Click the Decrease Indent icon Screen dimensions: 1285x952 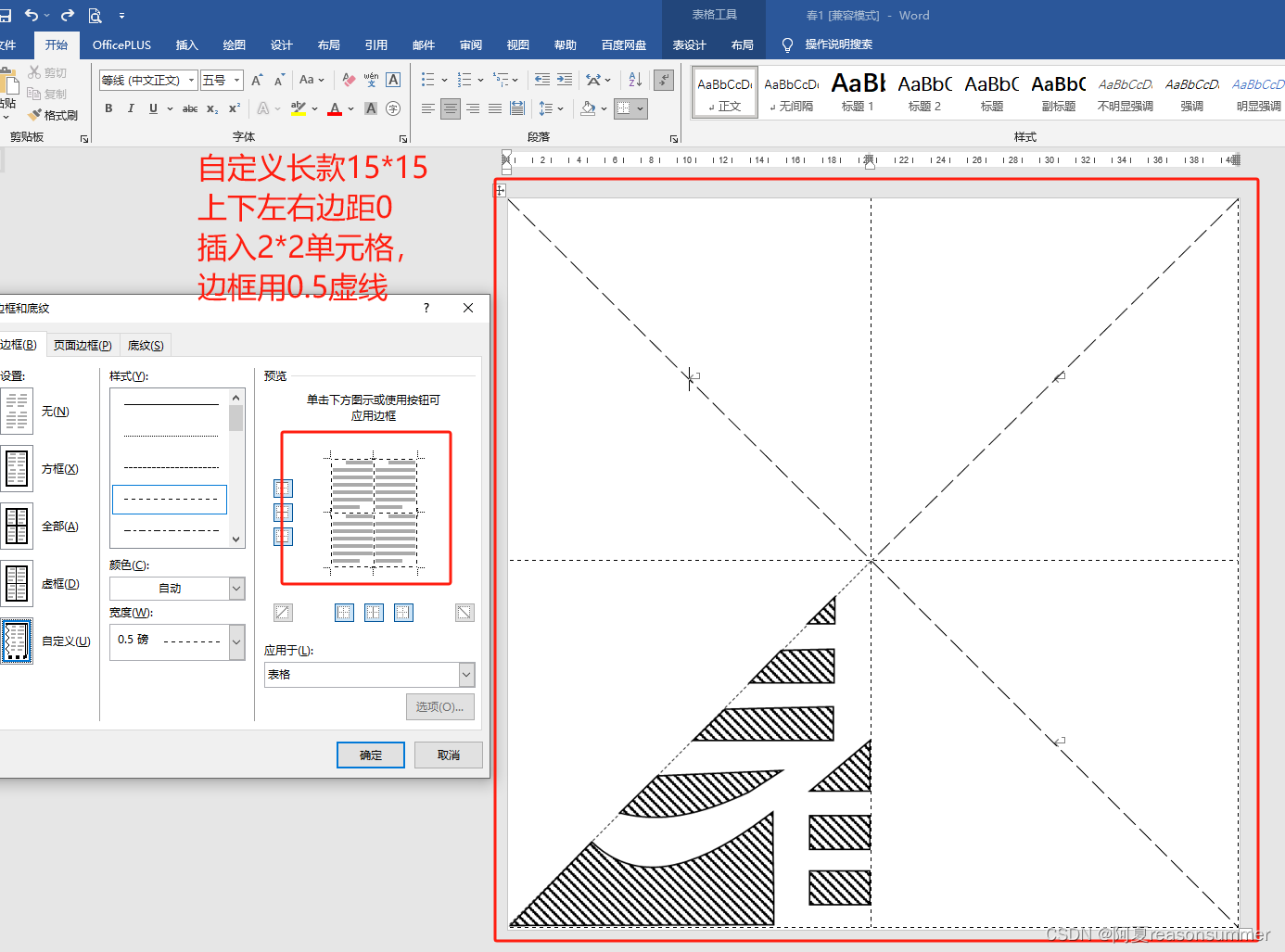[542, 80]
